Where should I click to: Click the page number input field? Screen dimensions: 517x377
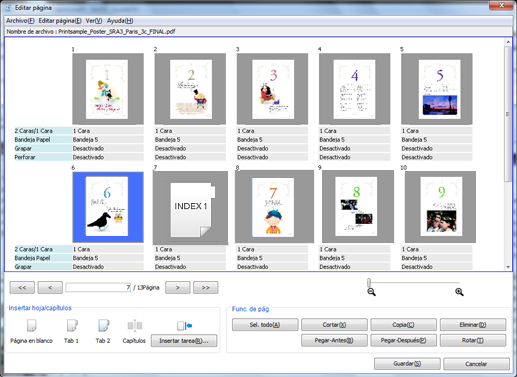(x=98, y=287)
